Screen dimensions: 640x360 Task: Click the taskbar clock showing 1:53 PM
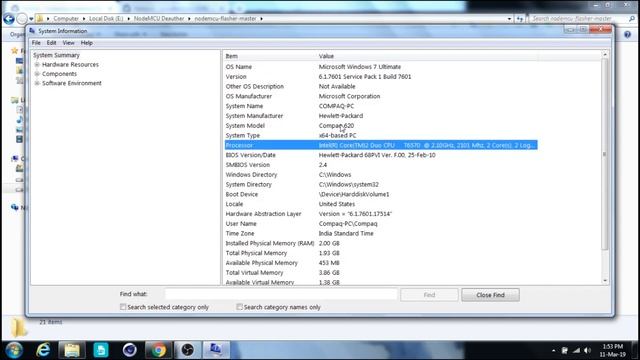[612, 350]
